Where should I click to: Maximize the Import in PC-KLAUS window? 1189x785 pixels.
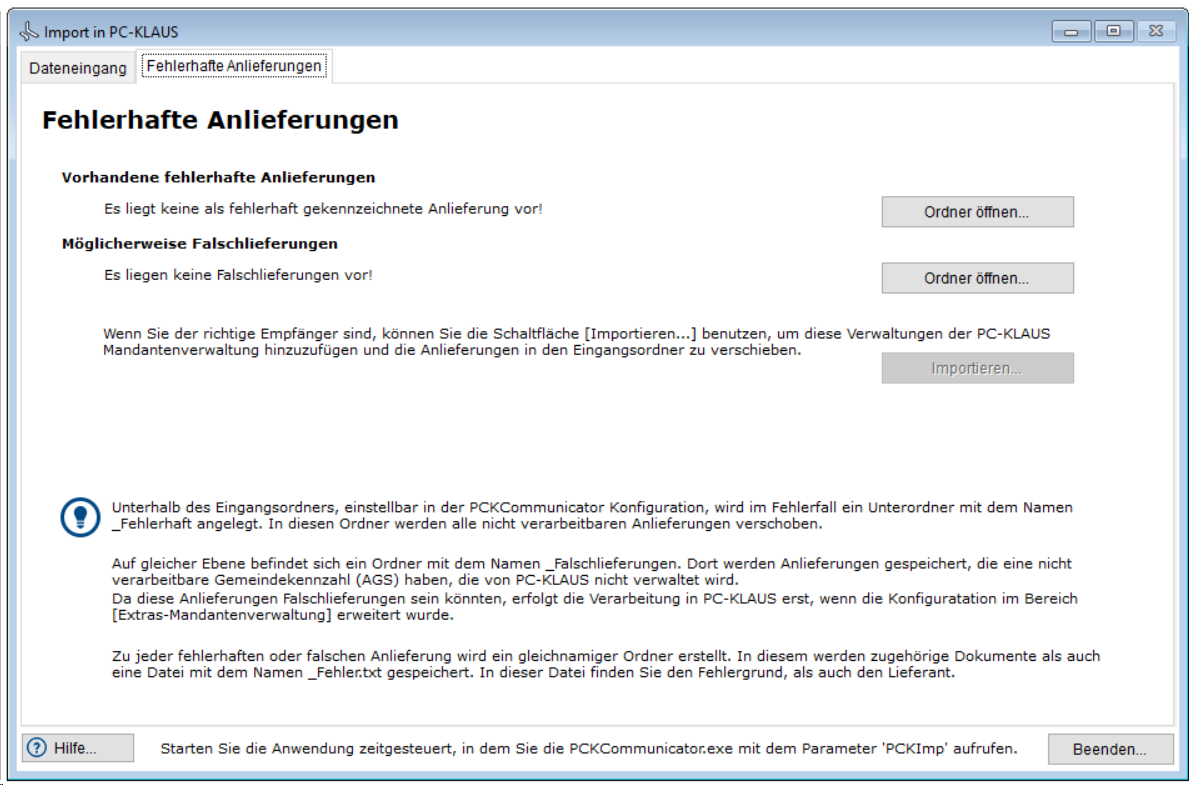pos(1112,32)
